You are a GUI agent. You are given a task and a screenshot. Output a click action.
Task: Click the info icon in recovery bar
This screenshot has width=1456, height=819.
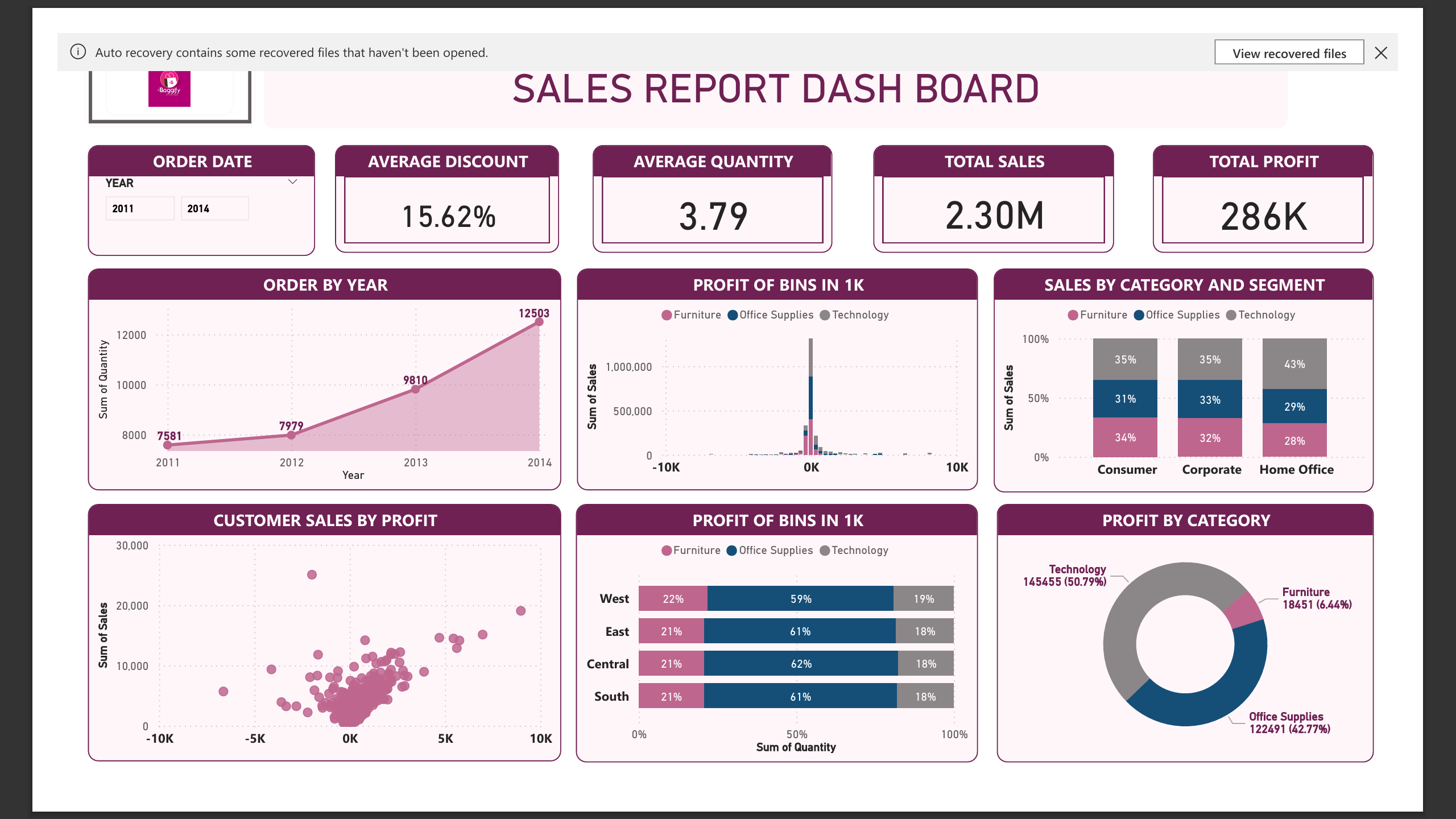(78, 52)
